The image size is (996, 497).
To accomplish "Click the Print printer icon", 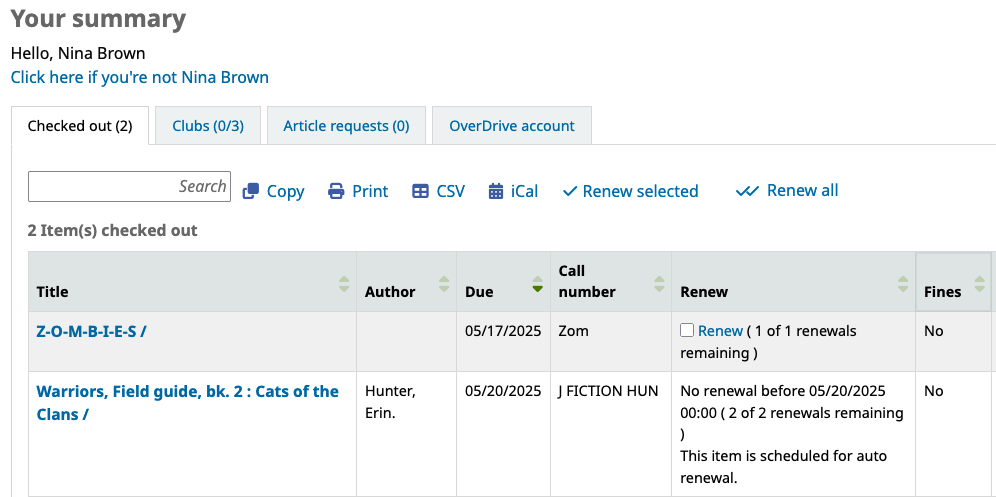I will point(336,191).
